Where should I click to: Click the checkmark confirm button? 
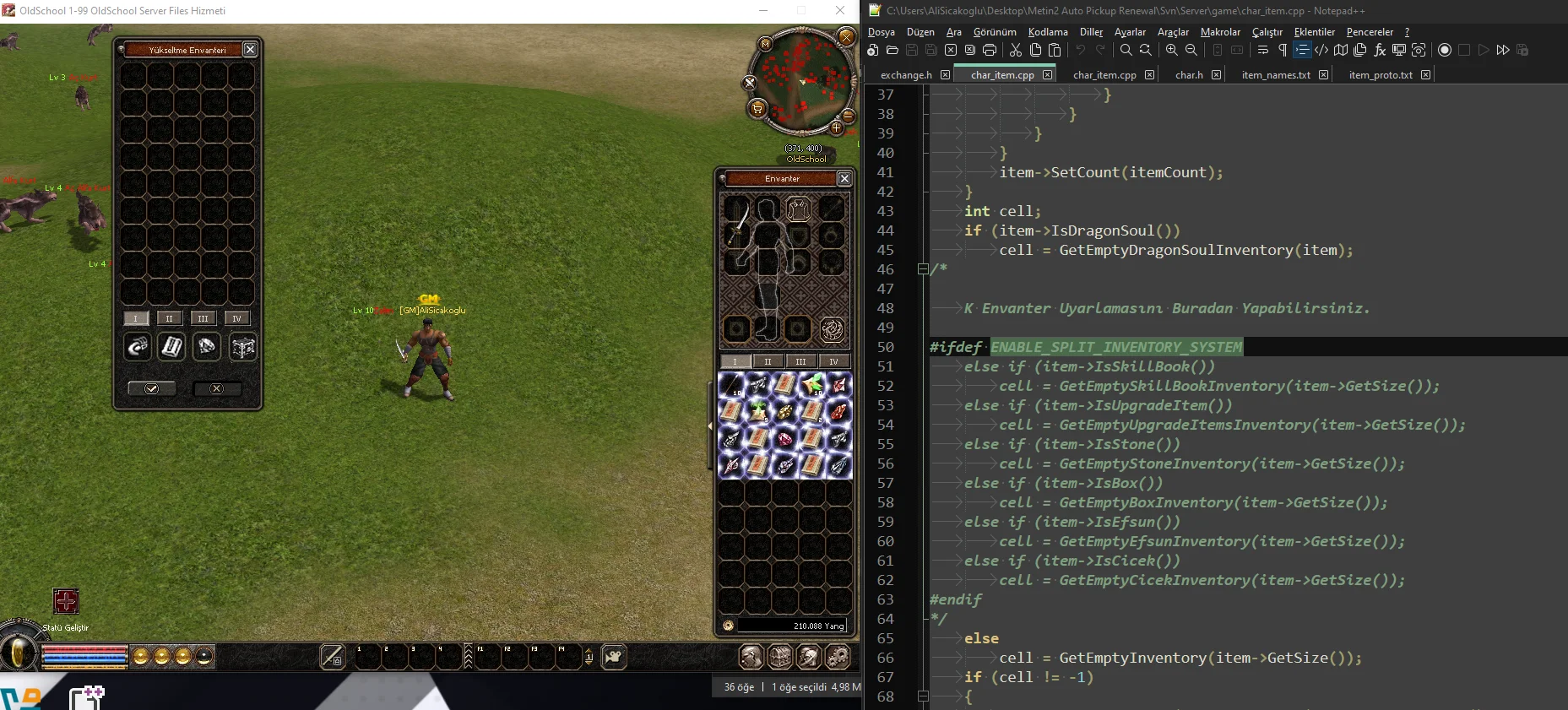152,388
